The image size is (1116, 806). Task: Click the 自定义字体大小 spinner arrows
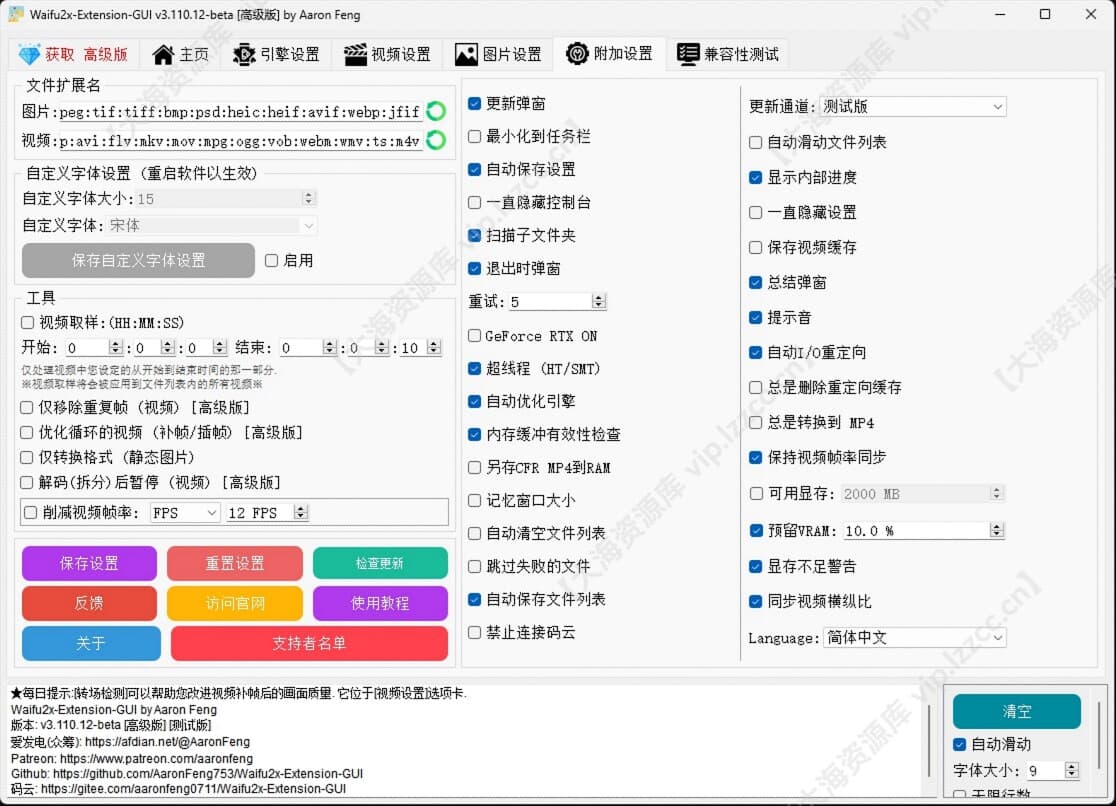click(308, 199)
